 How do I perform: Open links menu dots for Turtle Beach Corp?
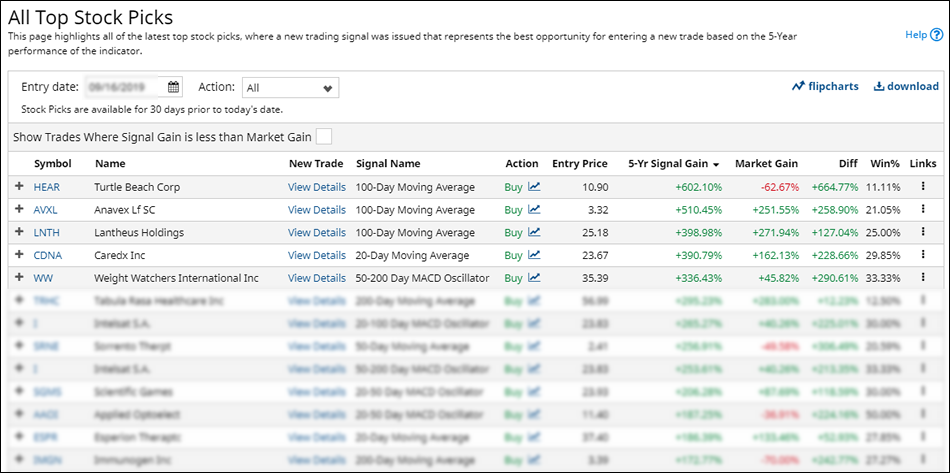(x=923, y=187)
